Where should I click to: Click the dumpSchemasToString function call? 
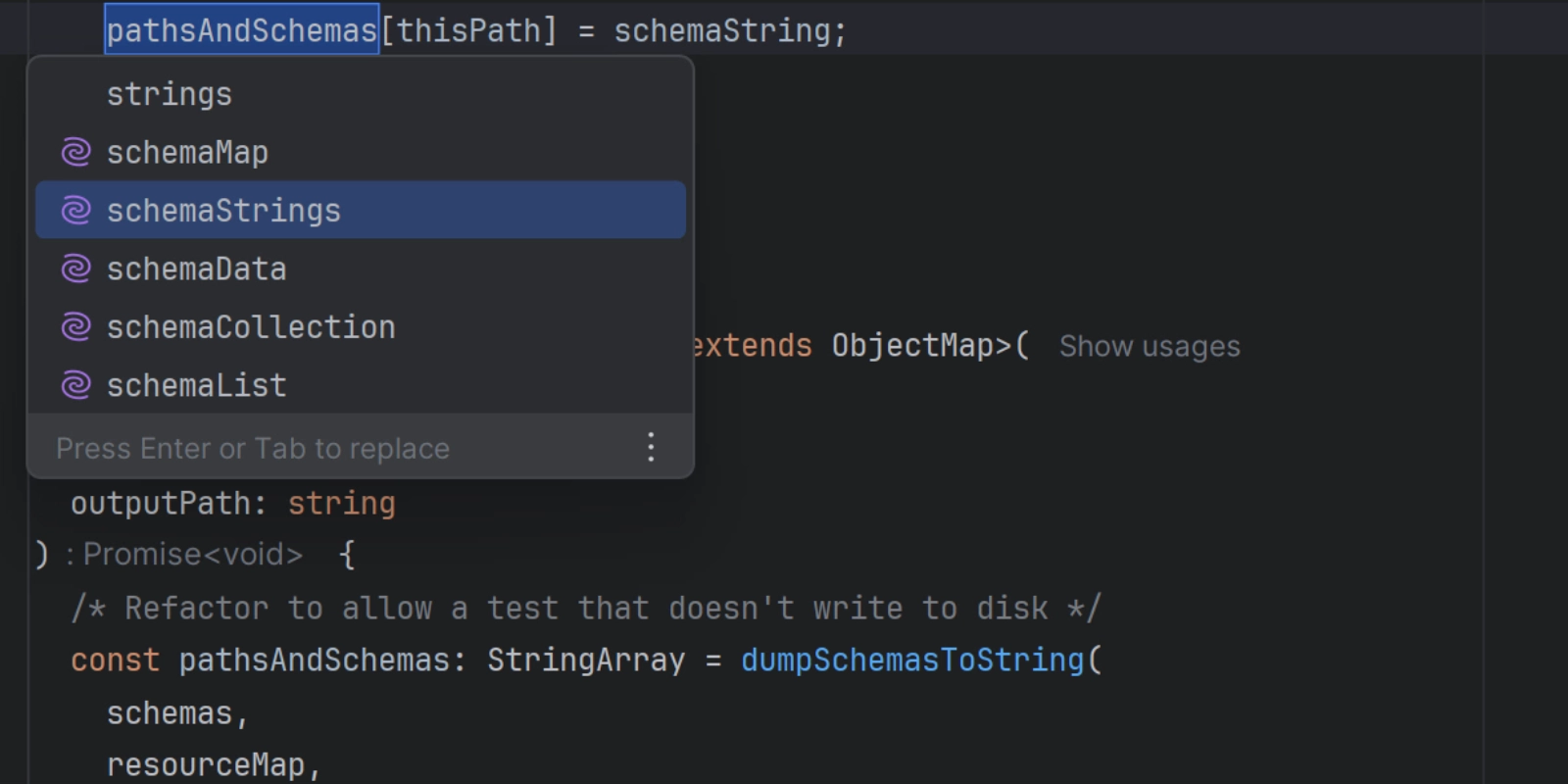click(912, 660)
